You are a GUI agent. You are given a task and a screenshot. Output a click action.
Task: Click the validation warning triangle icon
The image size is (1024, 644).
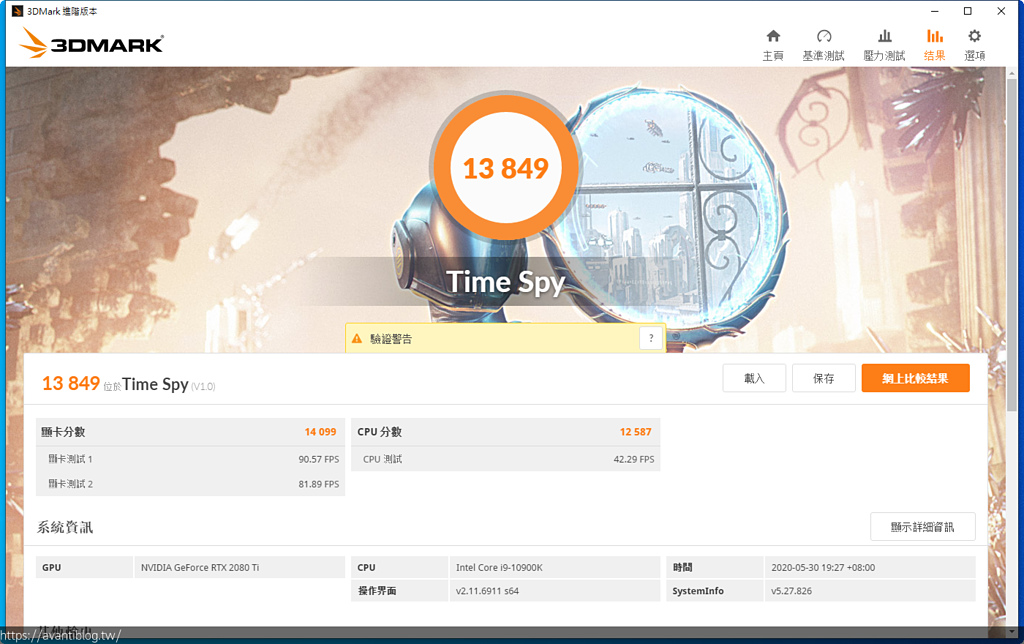(357, 338)
